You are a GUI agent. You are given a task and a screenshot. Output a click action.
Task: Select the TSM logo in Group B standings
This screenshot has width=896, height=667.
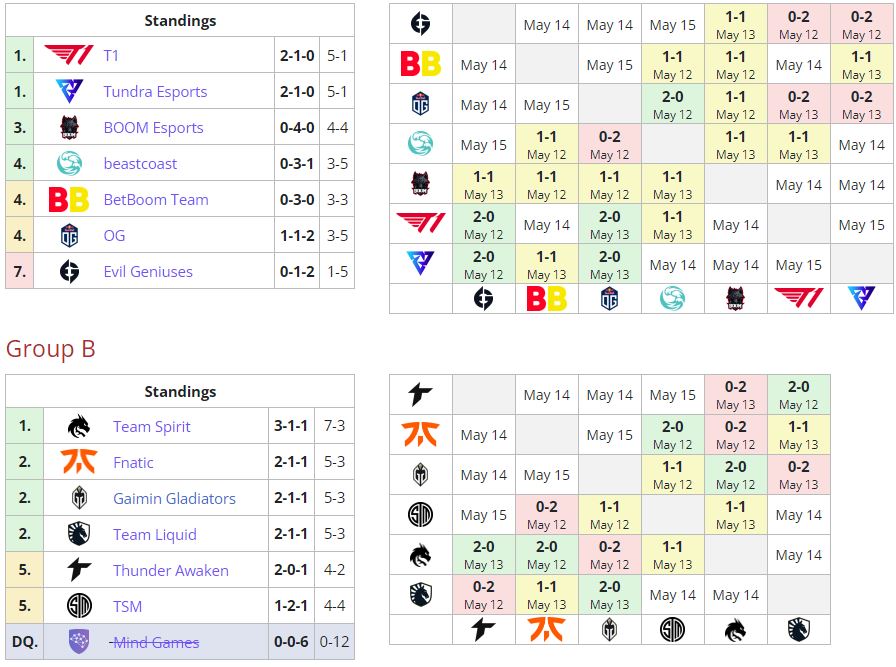tap(79, 607)
